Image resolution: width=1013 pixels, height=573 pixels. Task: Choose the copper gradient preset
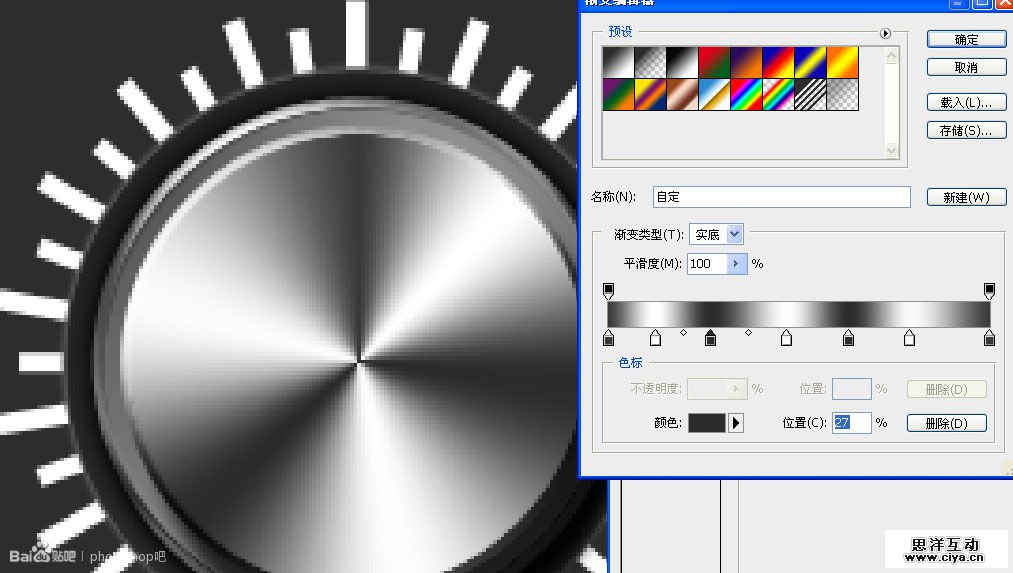point(682,95)
